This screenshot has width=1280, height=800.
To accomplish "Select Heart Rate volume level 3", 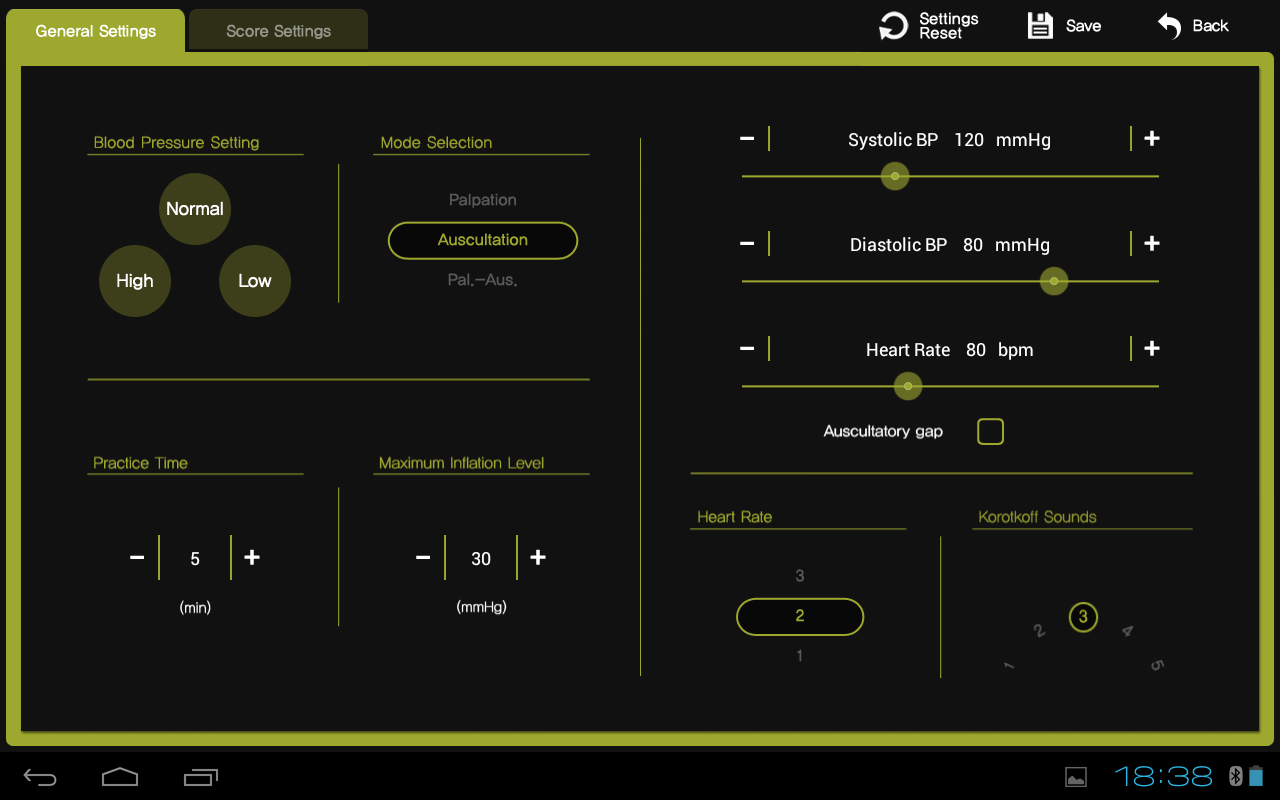I will (800, 576).
